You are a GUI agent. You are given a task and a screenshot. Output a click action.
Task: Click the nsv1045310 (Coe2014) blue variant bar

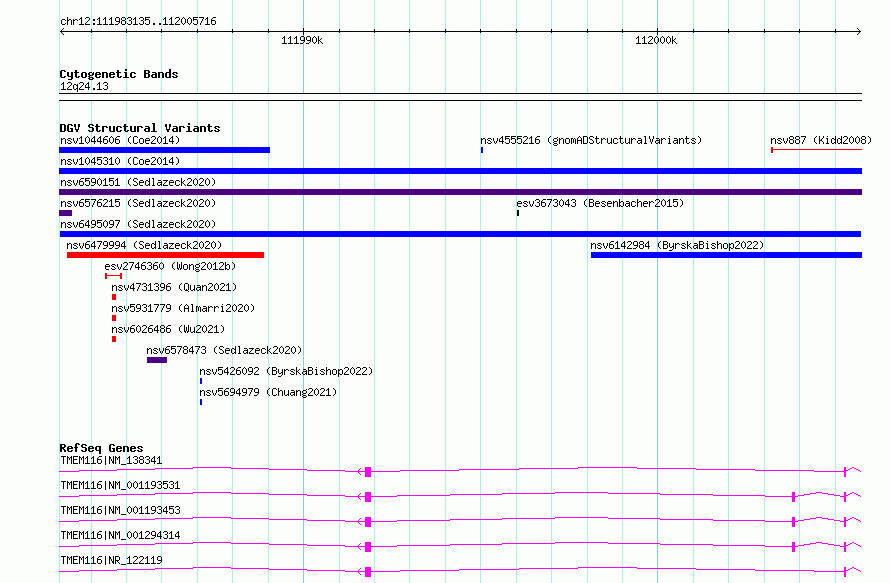pos(461,171)
